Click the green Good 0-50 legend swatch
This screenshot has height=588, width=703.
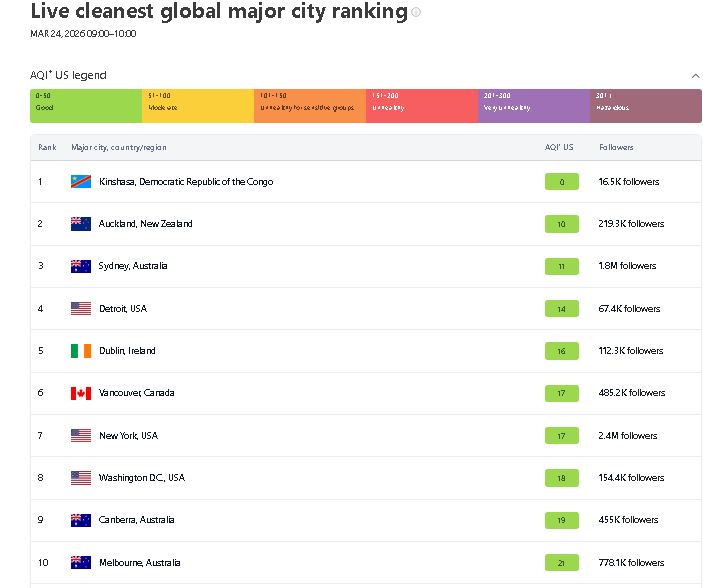click(x=86, y=106)
